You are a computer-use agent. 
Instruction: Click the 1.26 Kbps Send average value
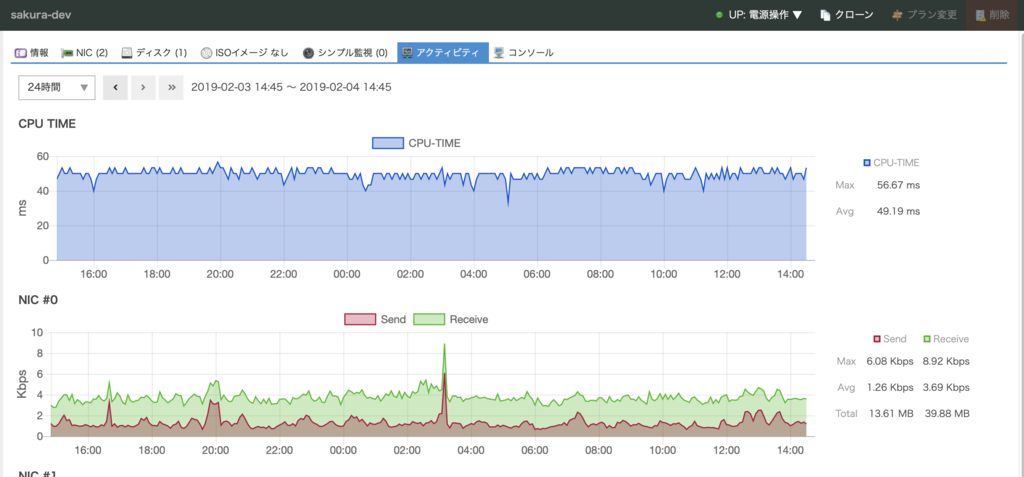coord(889,387)
